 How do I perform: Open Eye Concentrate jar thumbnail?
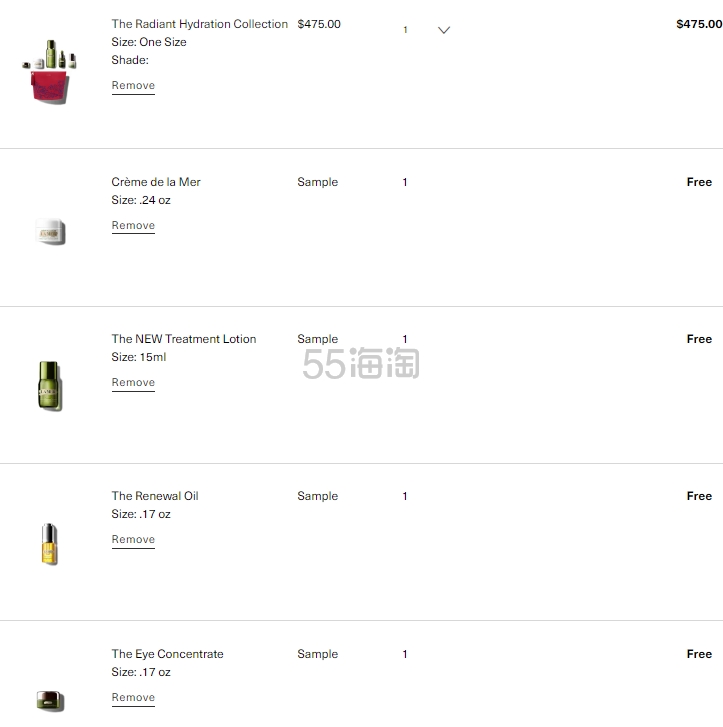click(x=50, y=701)
